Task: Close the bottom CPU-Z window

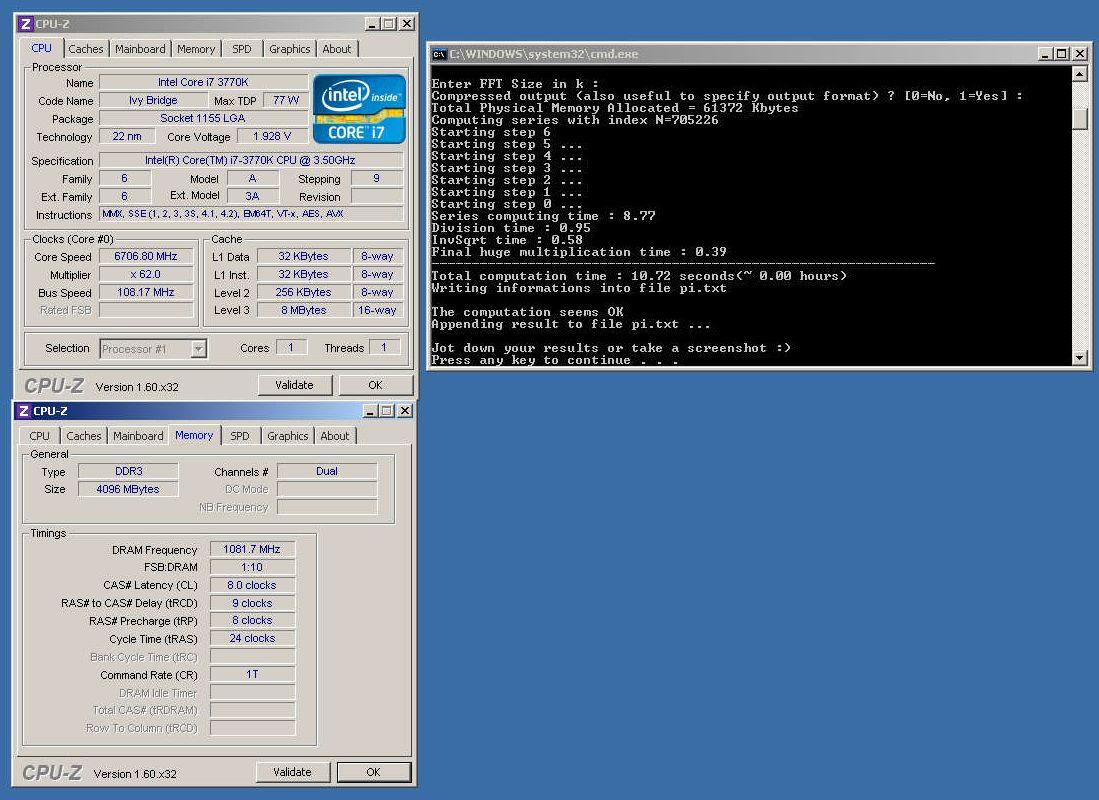Action: (405, 411)
